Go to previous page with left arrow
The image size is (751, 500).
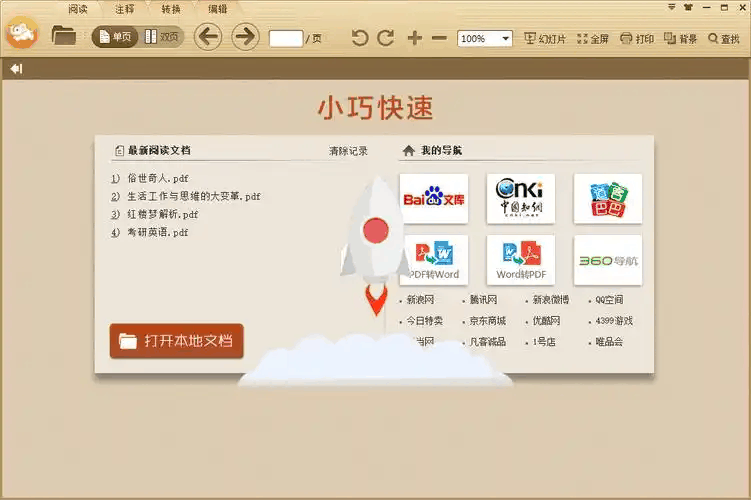[x=207, y=38]
